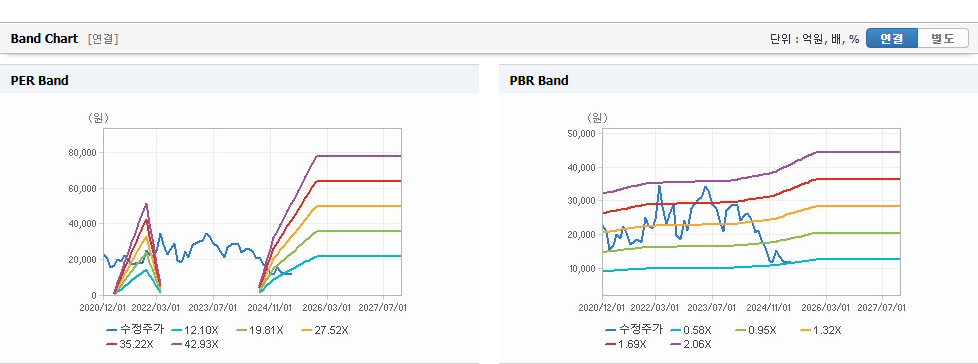Click the PER Band panel heading

pos(39,80)
